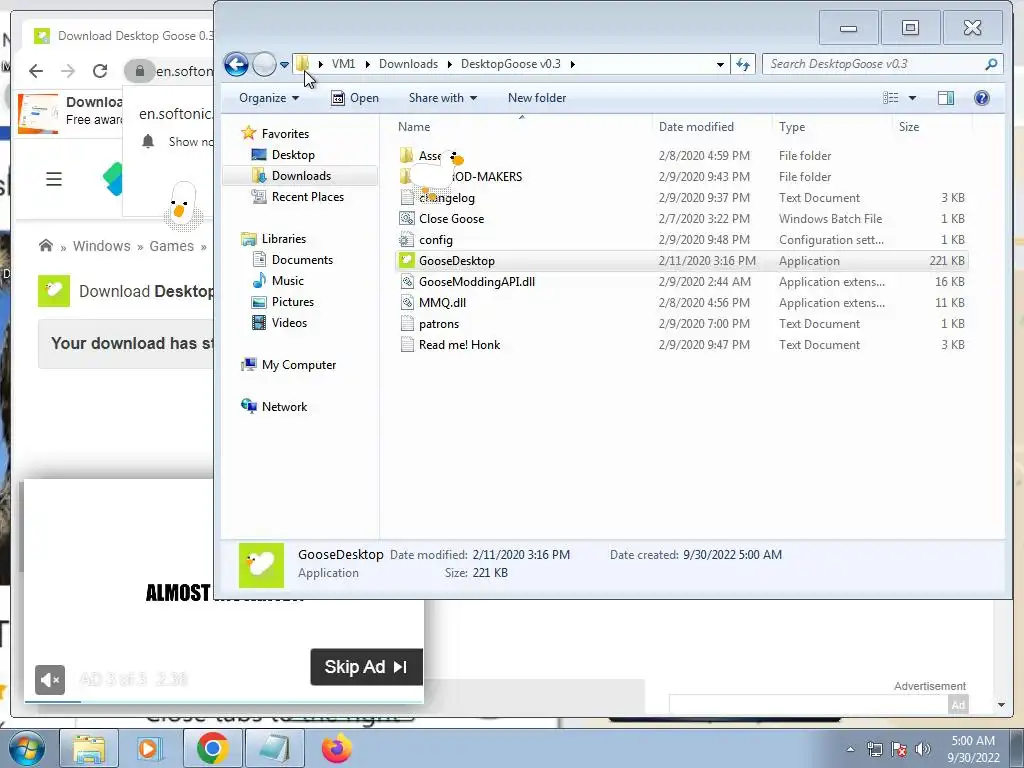Select My Computer in navigation pane

[298, 365]
